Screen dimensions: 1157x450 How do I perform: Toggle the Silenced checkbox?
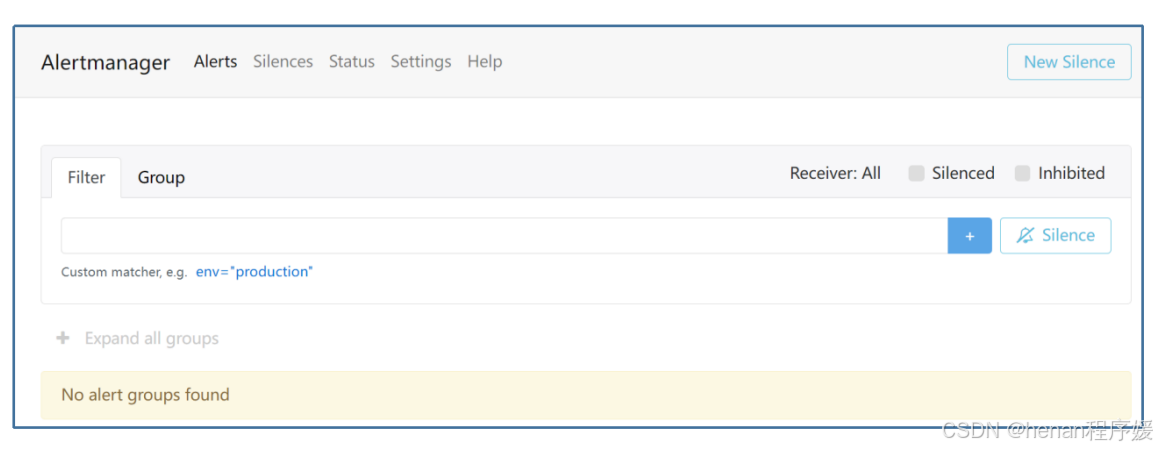click(x=916, y=173)
